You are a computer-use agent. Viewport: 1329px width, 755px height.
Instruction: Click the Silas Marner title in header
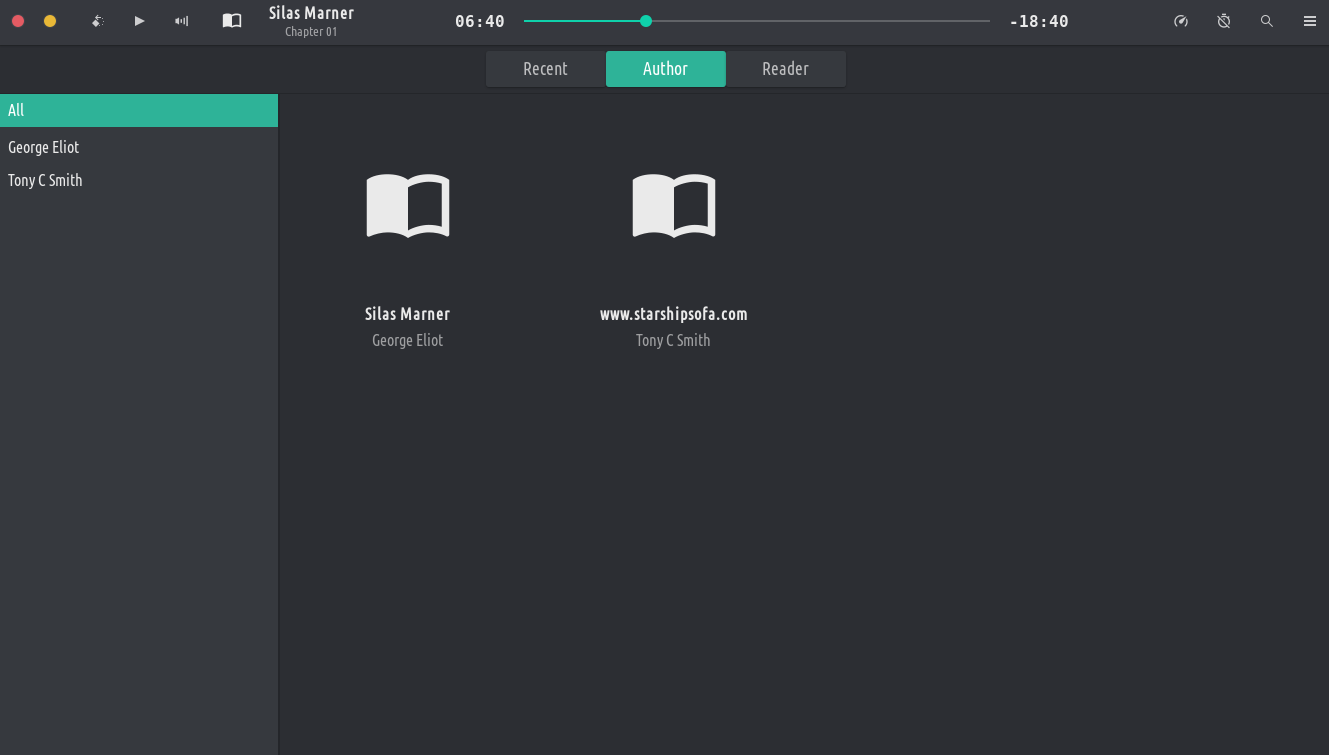click(311, 14)
